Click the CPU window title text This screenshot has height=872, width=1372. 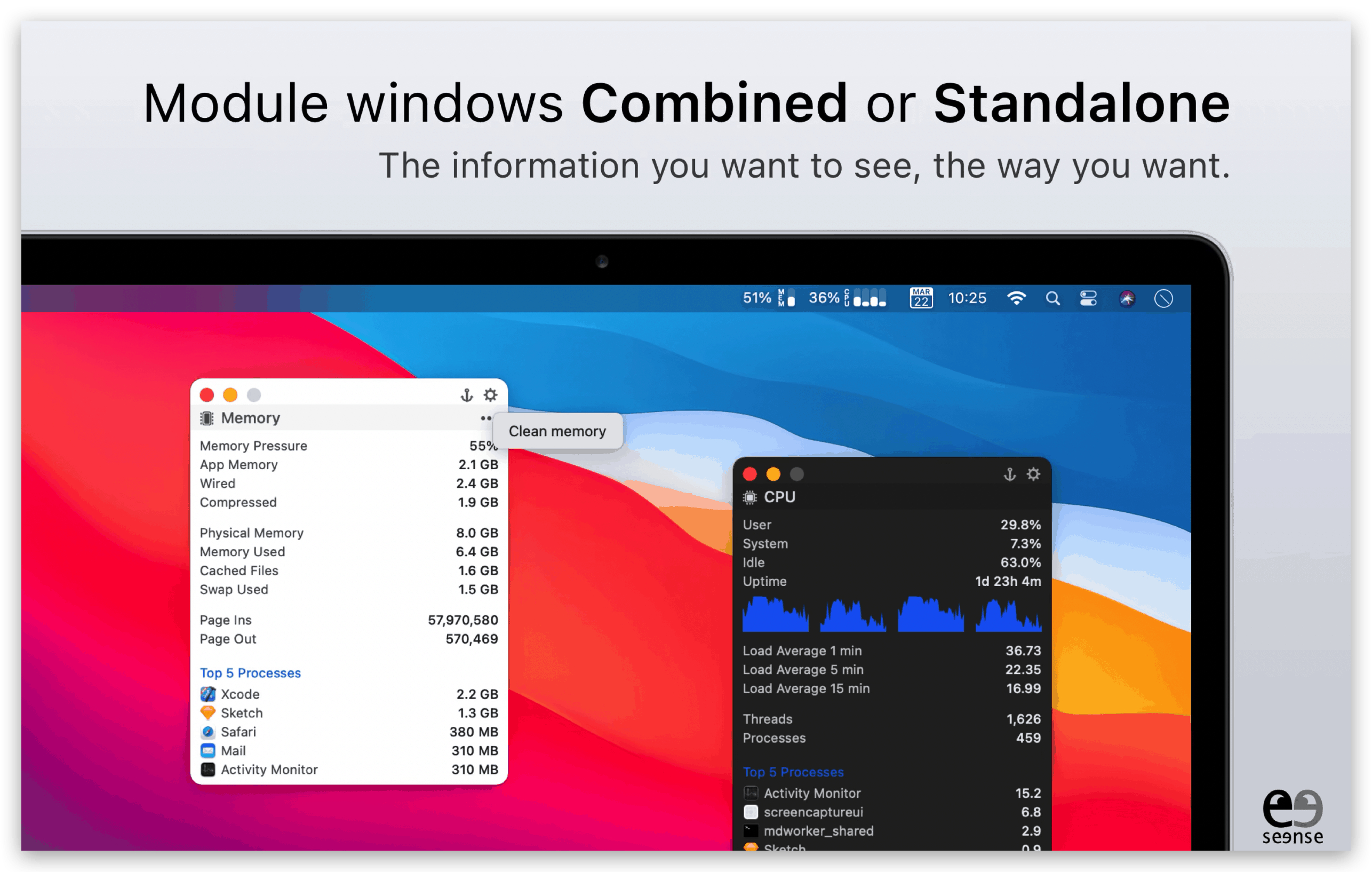tap(779, 497)
